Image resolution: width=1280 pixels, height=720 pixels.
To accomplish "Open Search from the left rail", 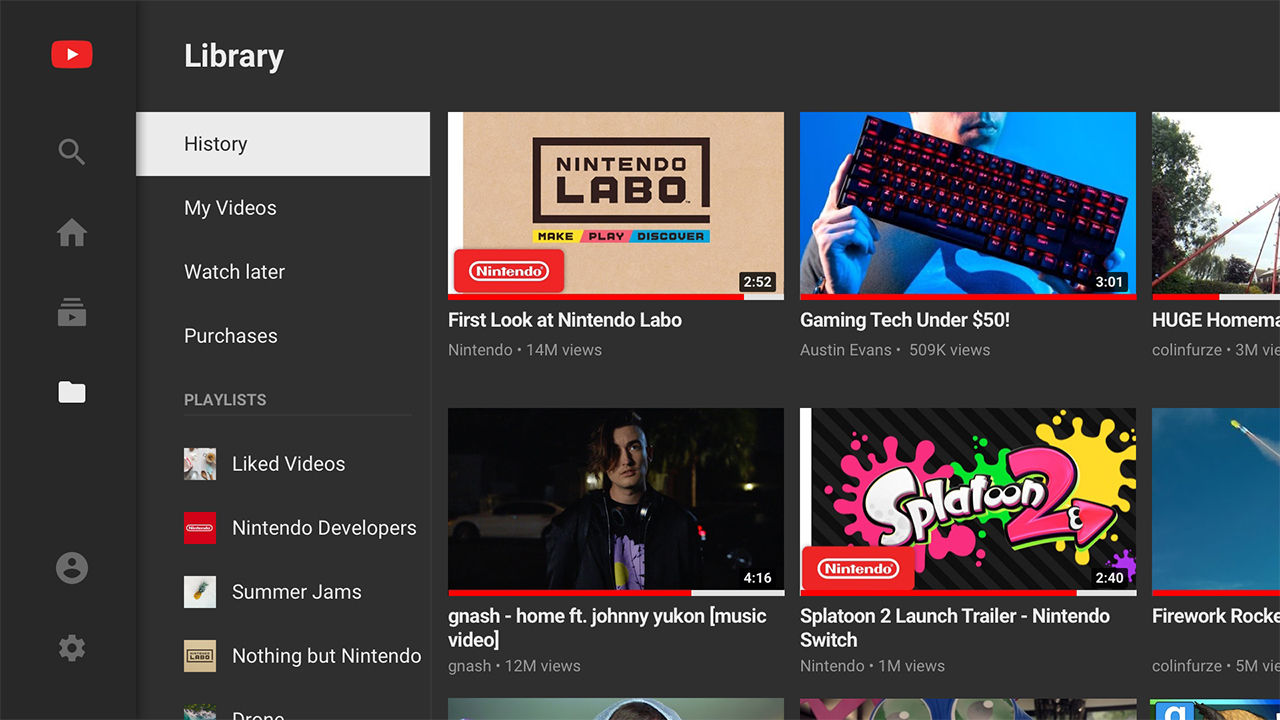I will pos(71,152).
